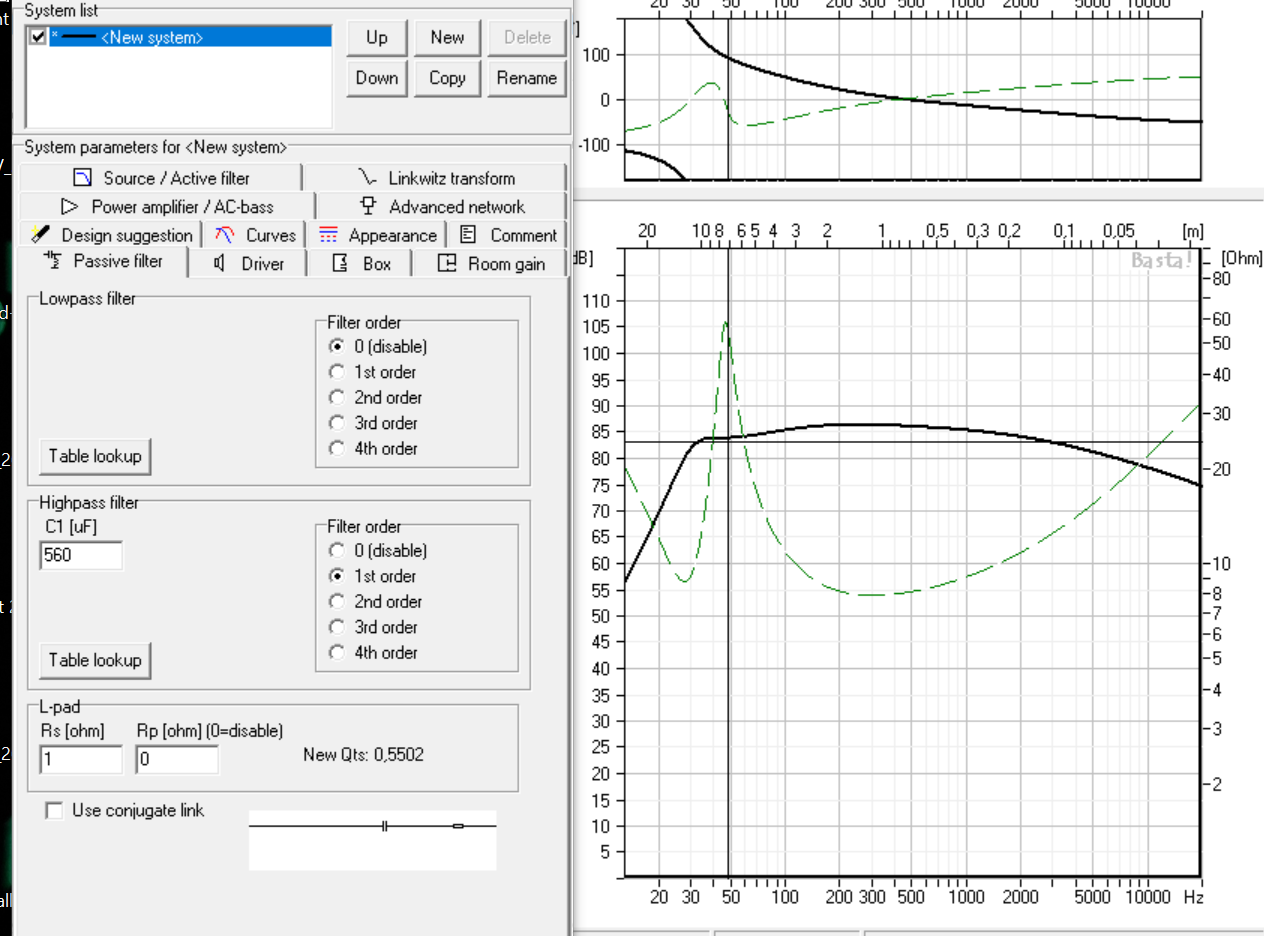Select highpass 3rd order radio button
1264x936 pixels.
(338, 627)
